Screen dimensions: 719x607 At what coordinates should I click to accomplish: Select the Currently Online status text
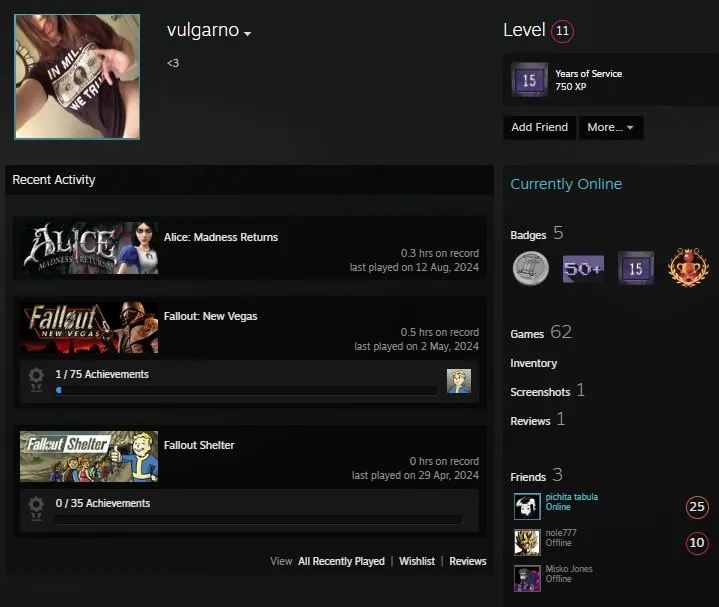(x=566, y=184)
